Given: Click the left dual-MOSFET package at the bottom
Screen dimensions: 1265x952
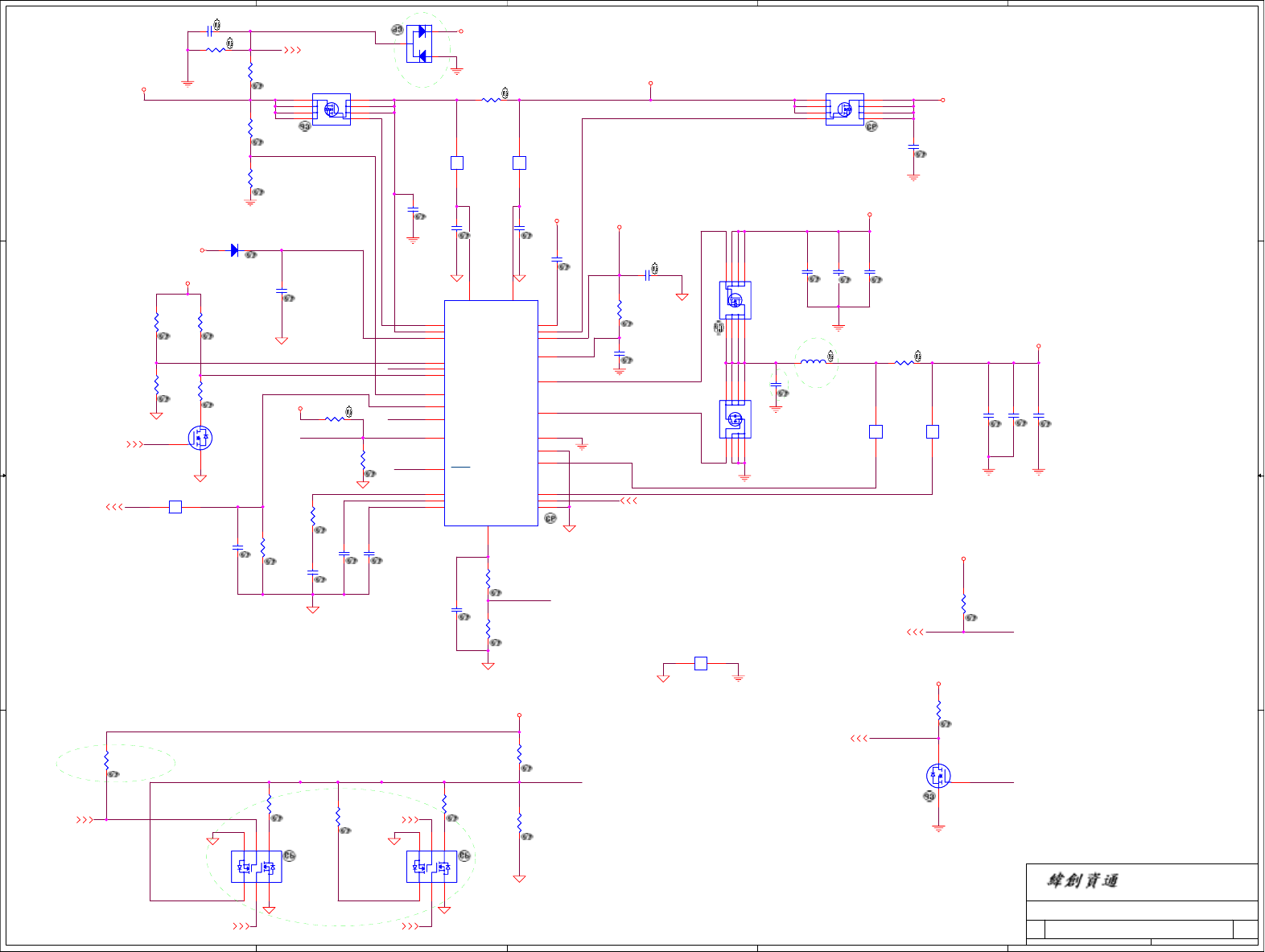Looking at the screenshot, I should point(257,867).
